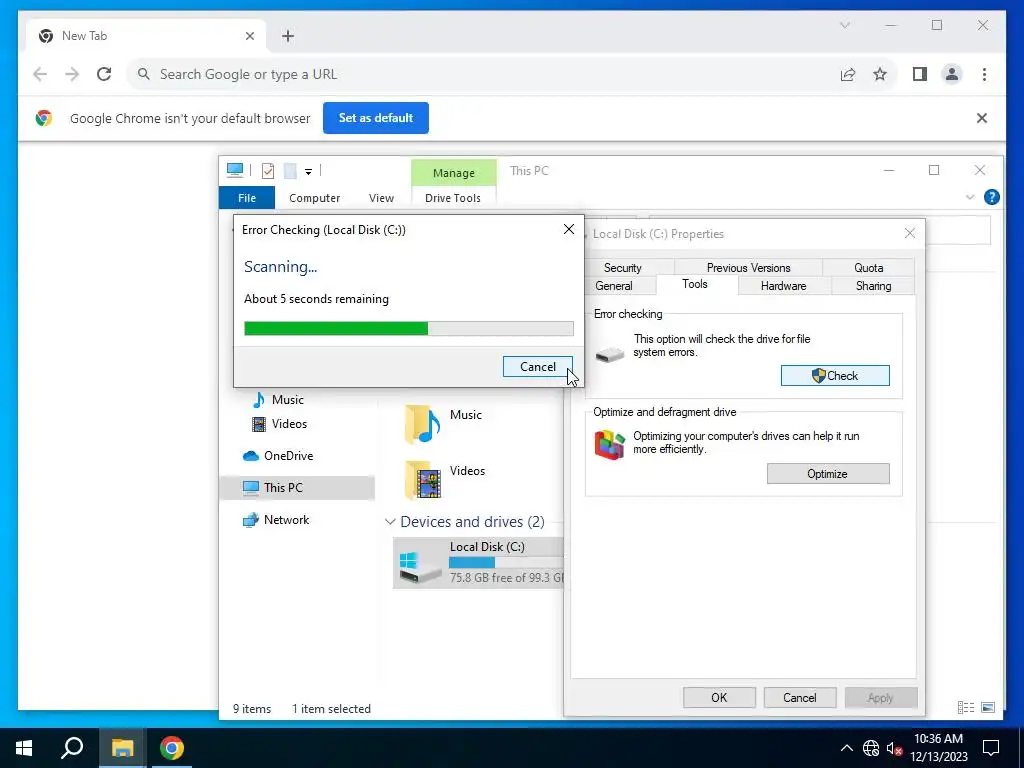Open the General tab

click(x=614, y=285)
